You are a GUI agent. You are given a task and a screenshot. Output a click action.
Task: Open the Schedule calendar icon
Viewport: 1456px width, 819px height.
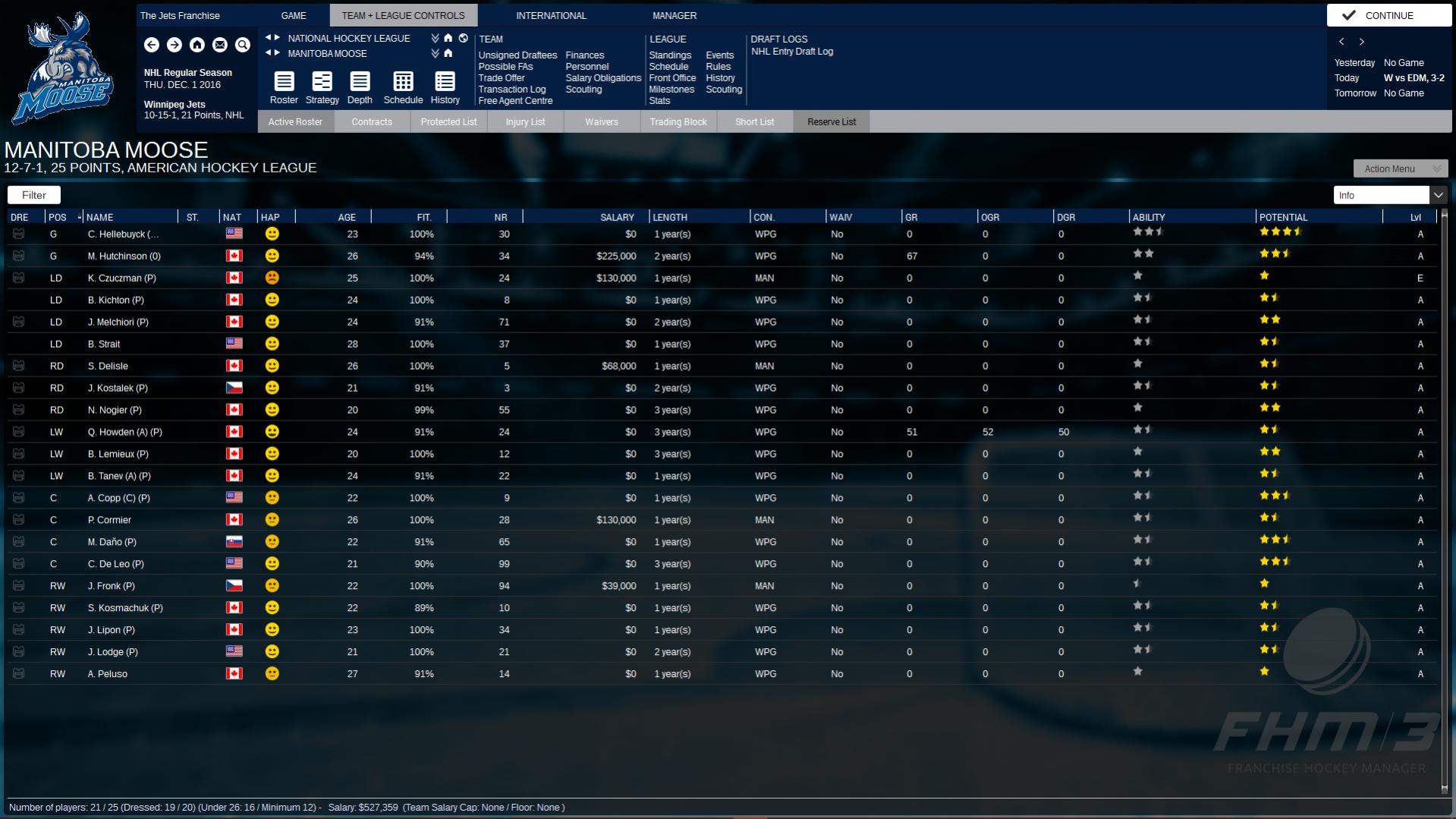pos(403,87)
